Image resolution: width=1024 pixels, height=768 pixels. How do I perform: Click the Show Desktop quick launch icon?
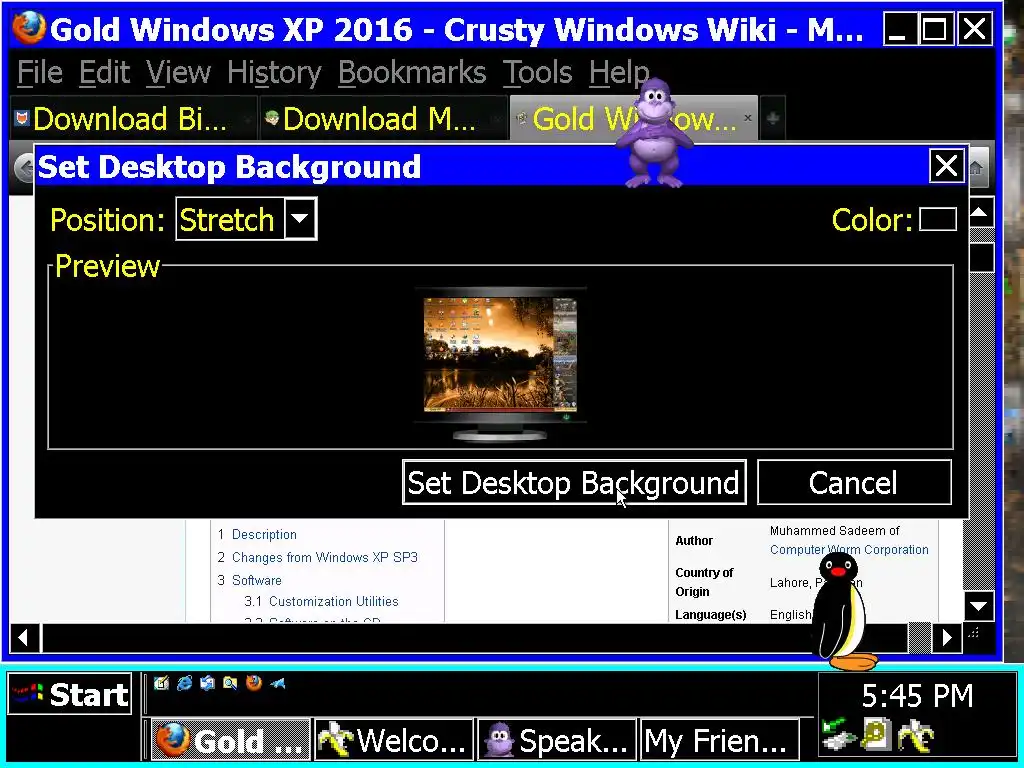(161, 683)
